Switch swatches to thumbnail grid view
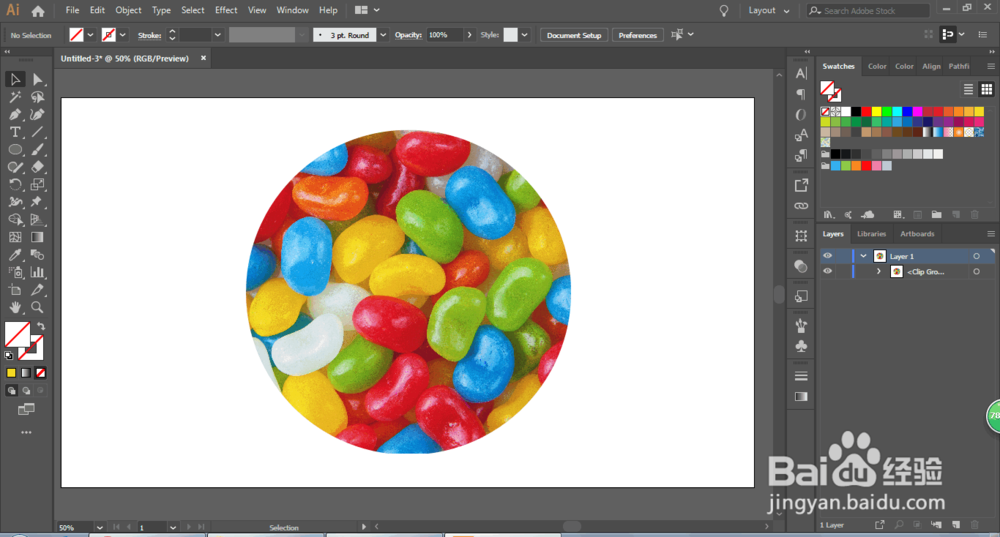 pyautogui.click(x=987, y=89)
